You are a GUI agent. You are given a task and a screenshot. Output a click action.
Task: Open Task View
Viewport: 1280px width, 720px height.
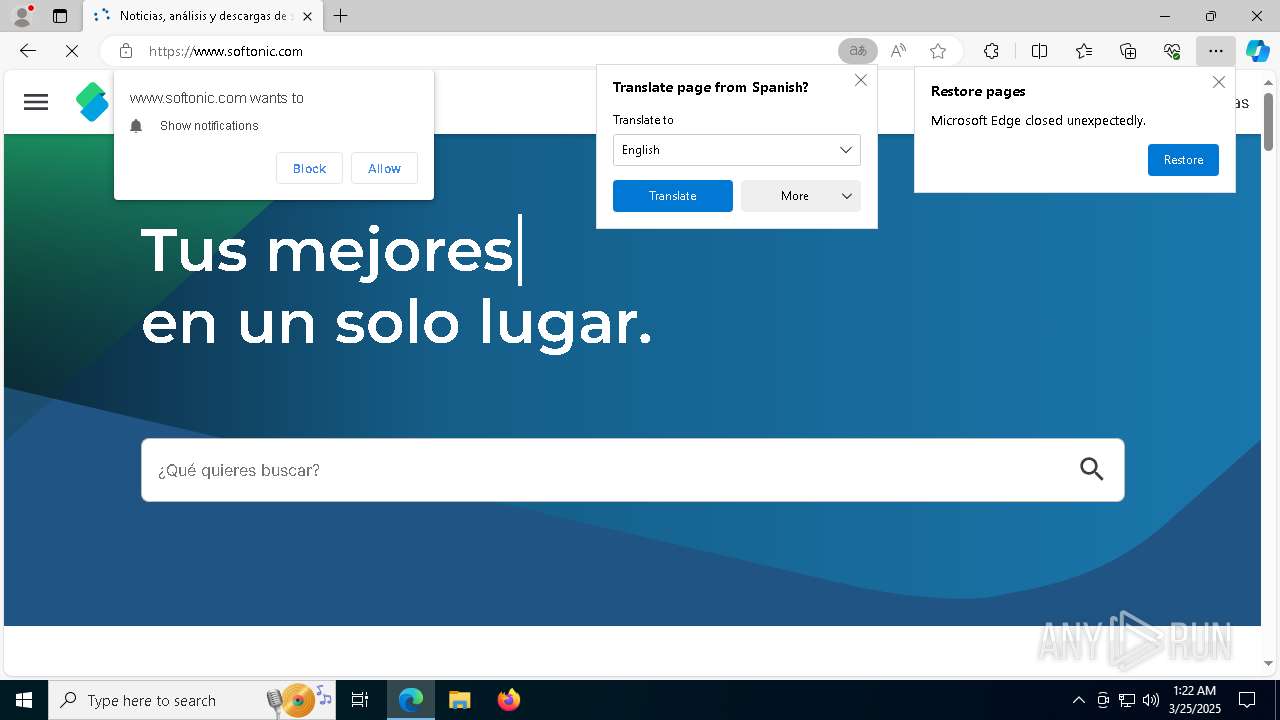pos(360,700)
